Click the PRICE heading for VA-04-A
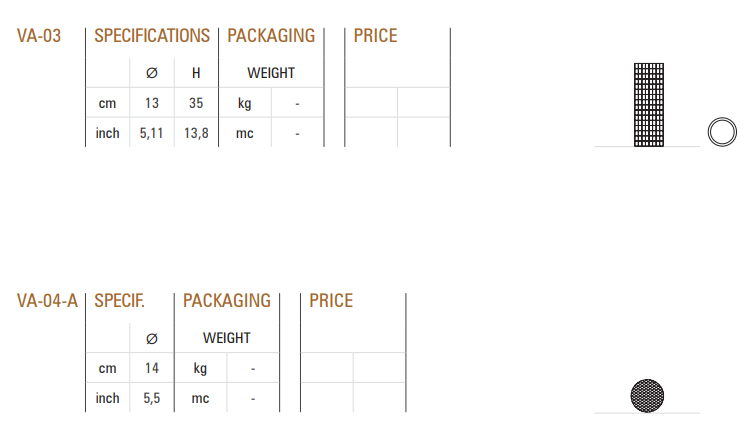Screen dimensions: 755x442 point(331,301)
